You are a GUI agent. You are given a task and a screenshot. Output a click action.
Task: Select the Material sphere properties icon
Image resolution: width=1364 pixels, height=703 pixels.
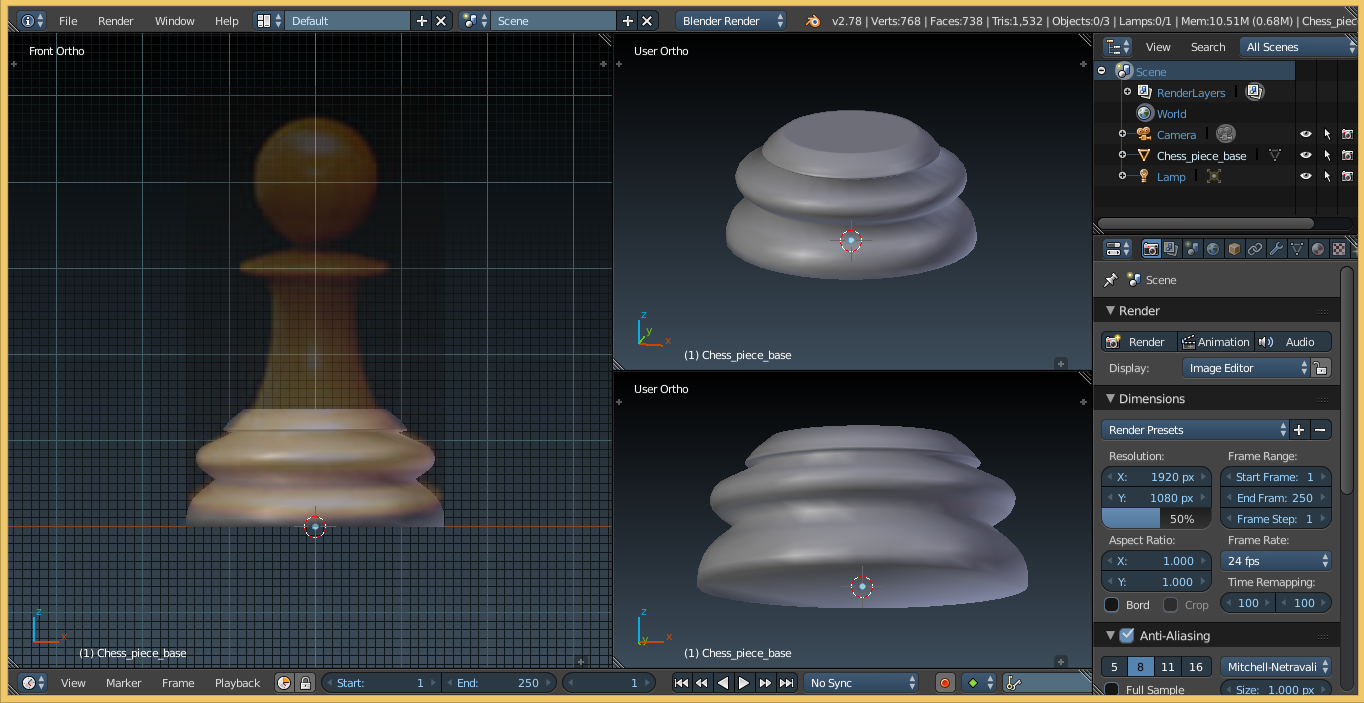(1319, 249)
